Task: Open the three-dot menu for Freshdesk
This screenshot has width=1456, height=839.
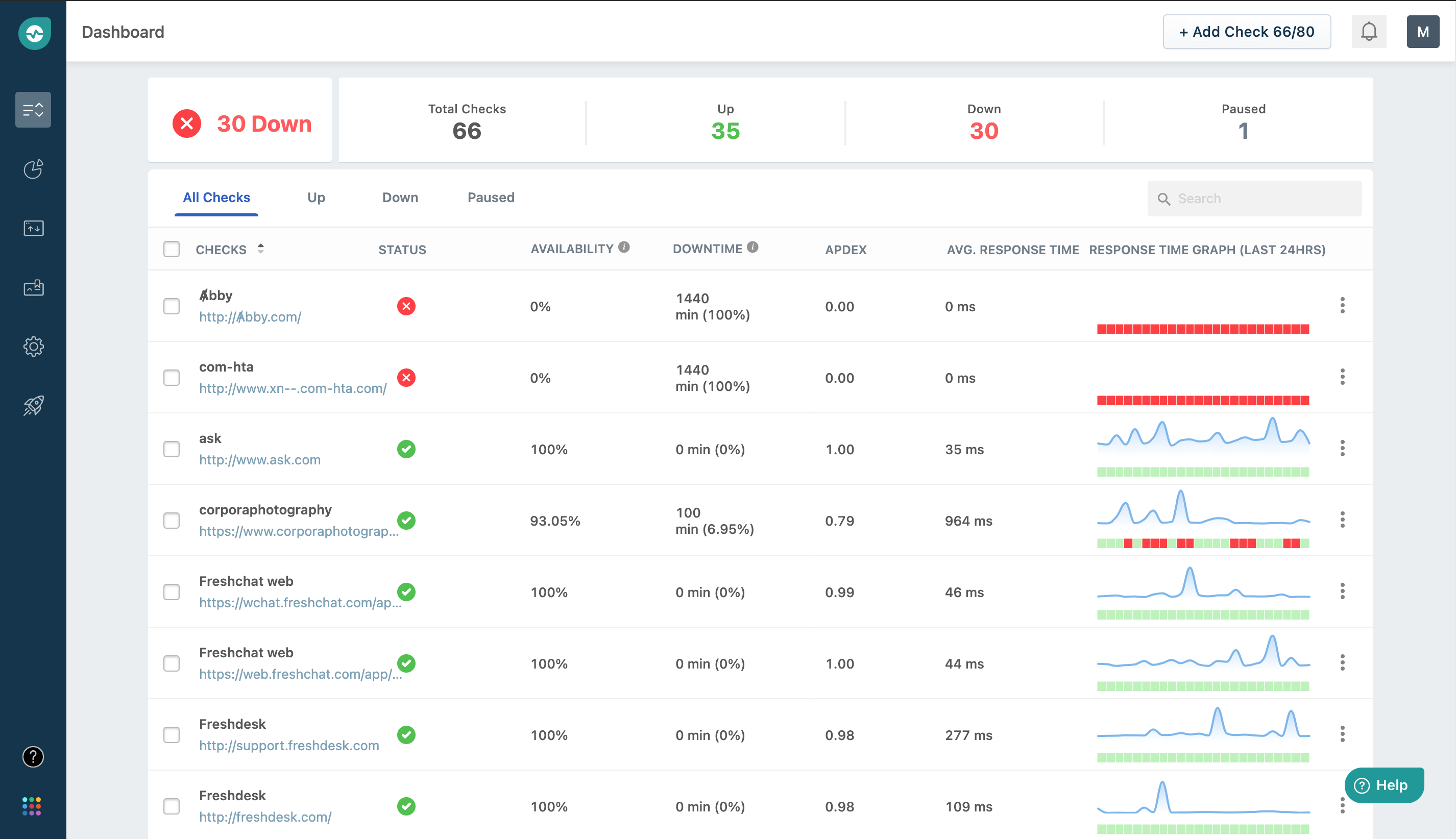Action: tap(1343, 734)
